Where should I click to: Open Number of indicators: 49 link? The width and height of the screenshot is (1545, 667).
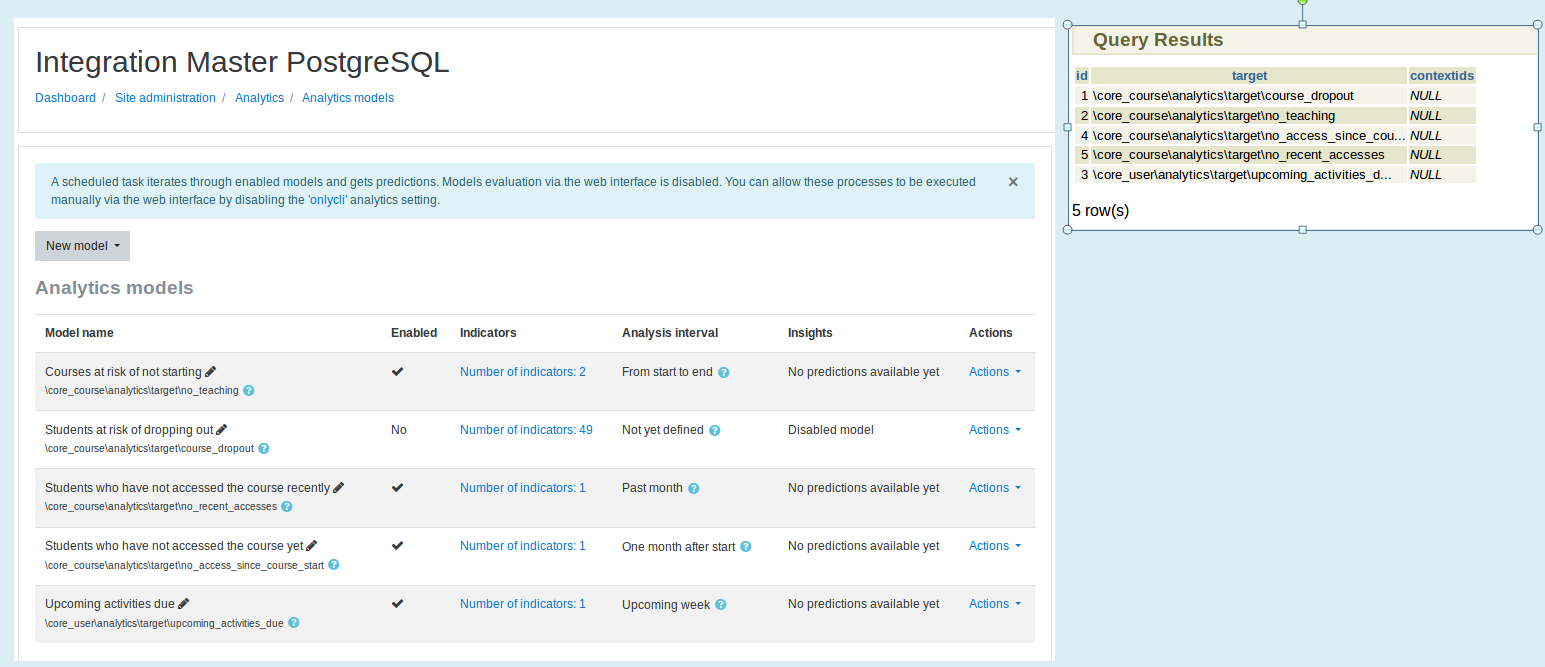[x=526, y=430]
